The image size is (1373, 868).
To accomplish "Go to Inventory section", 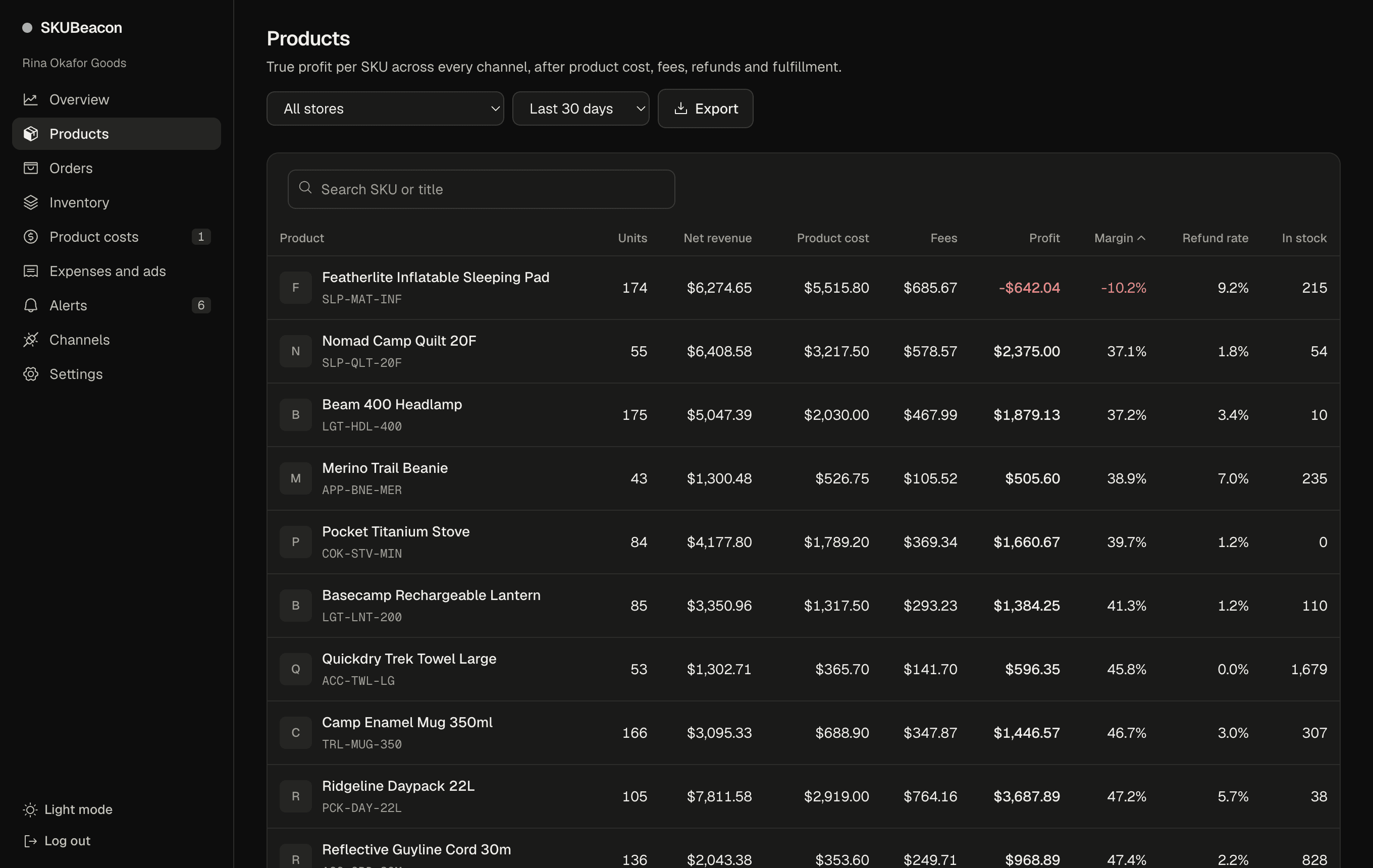I will pyautogui.click(x=116, y=202).
